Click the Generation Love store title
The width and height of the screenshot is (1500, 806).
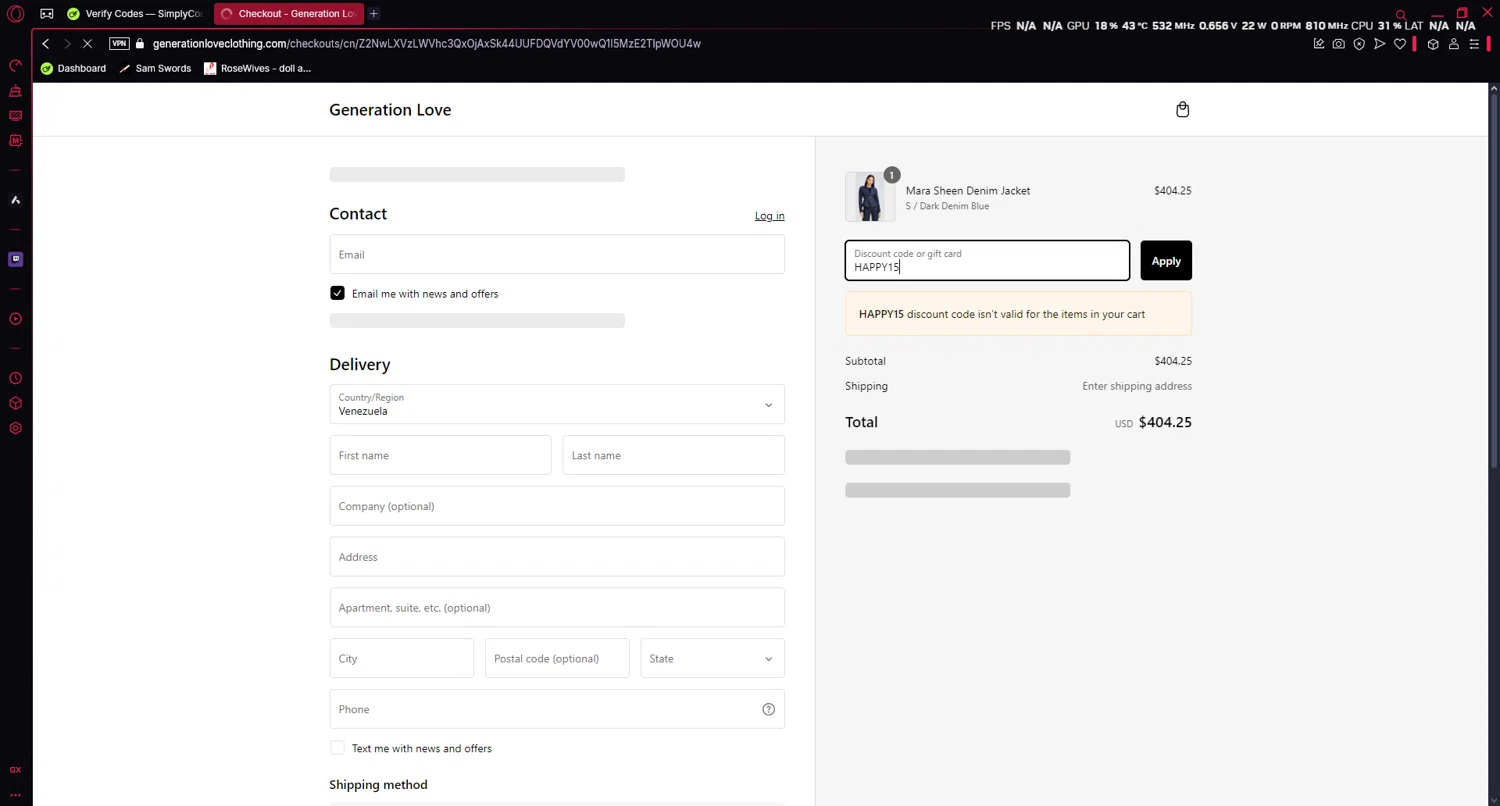[390, 110]
